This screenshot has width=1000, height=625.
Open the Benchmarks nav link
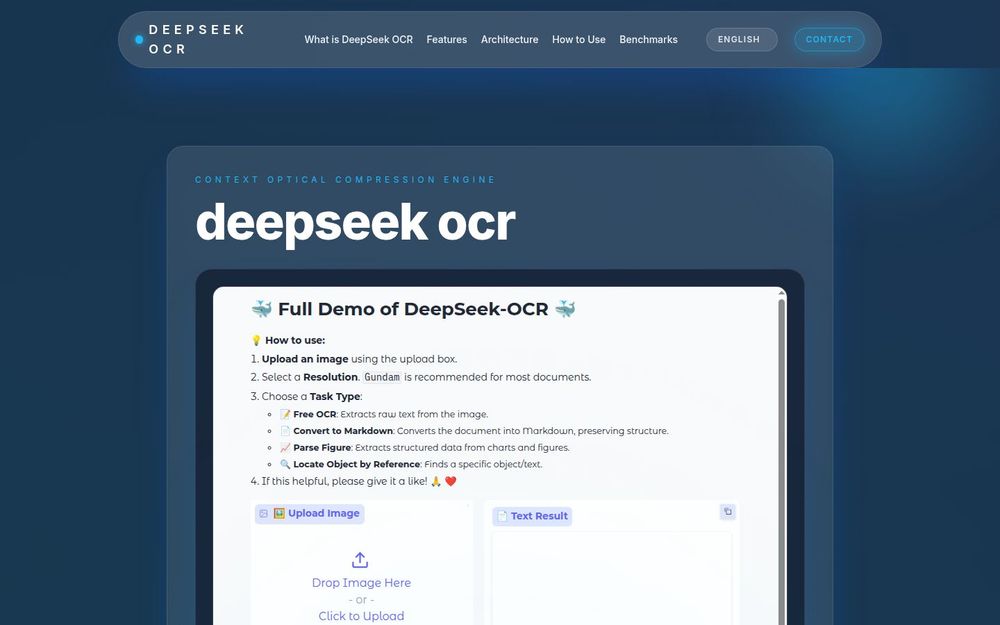(648, 40)
